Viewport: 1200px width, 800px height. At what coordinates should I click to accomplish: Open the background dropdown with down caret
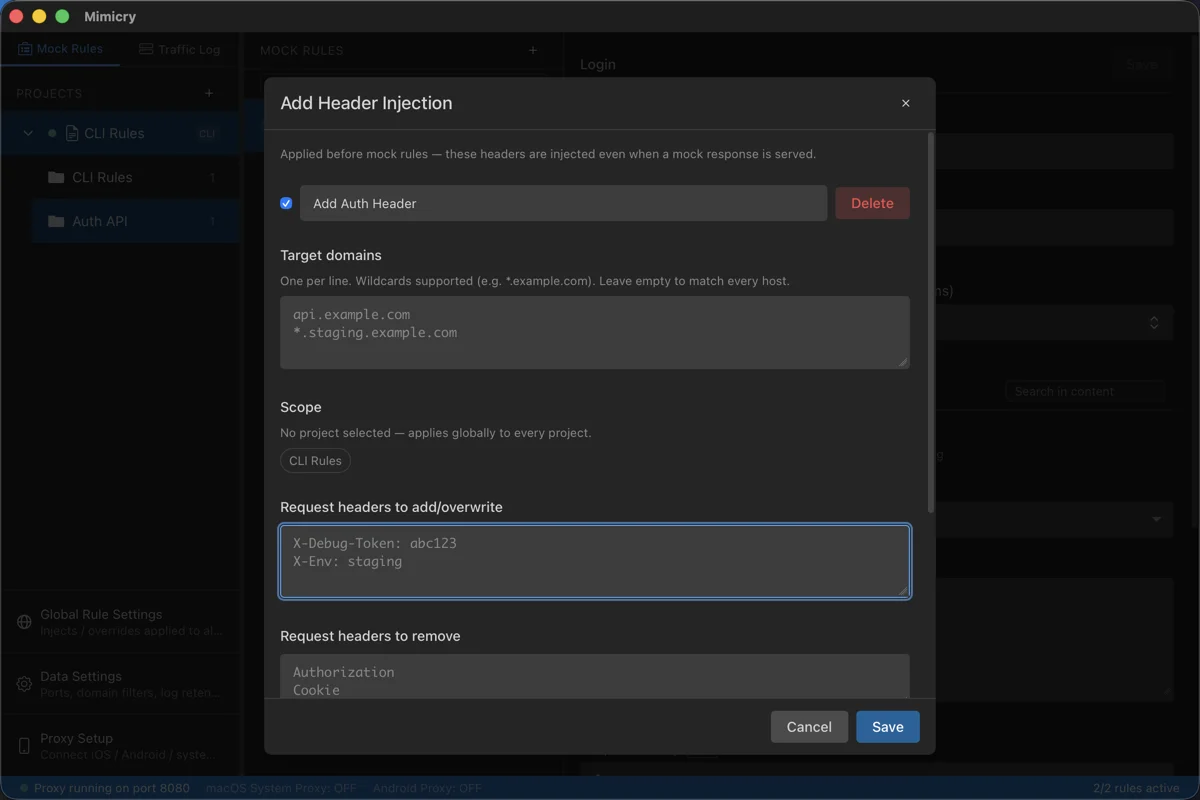point(1157,519)
